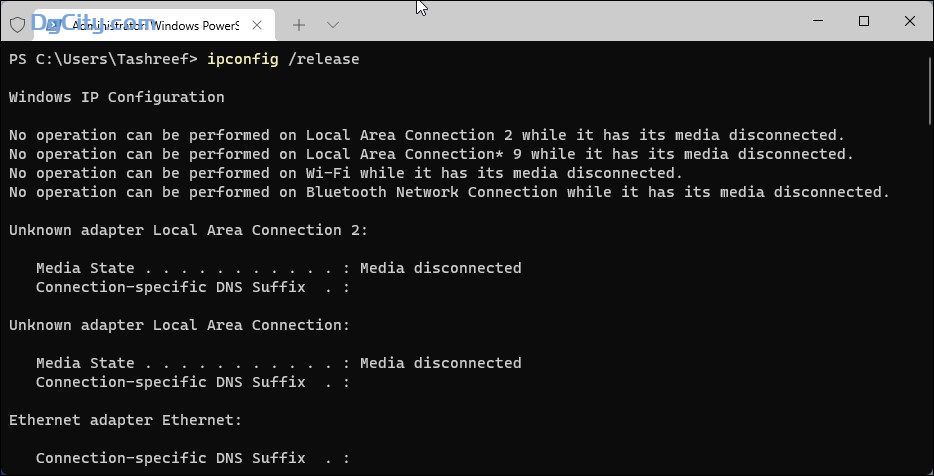
Task: Click the administrator shield icon in tab
Action: coord(18,25)
